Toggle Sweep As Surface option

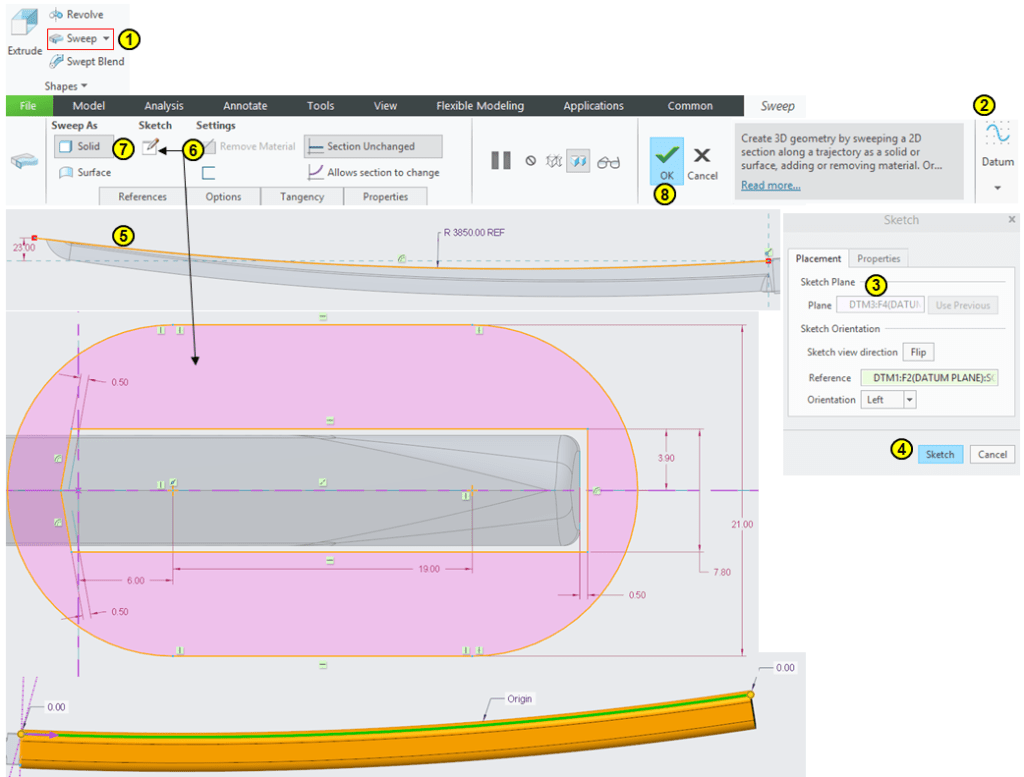tap(85, 172)
